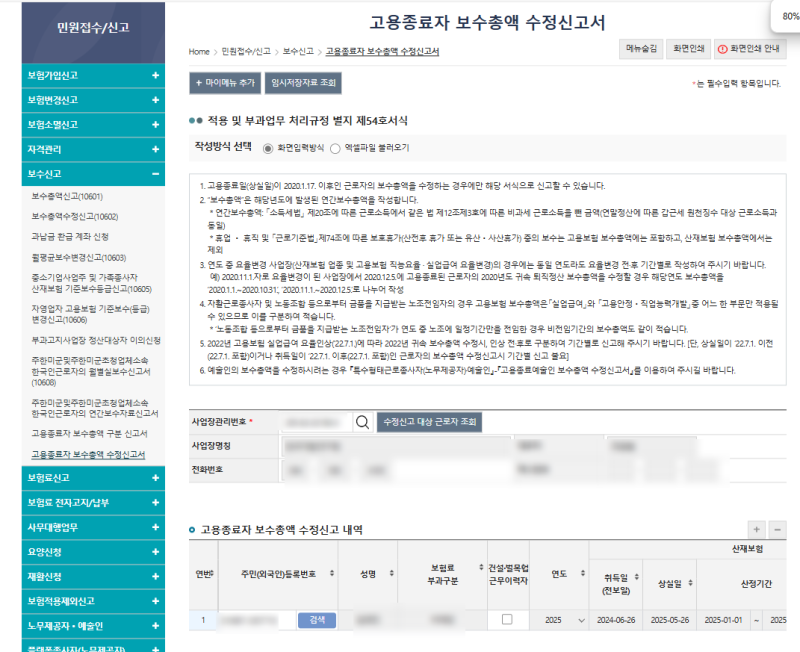Sort by 취득일(전보일) column arrows
The image size is (800, 652).
coord(637,577)
